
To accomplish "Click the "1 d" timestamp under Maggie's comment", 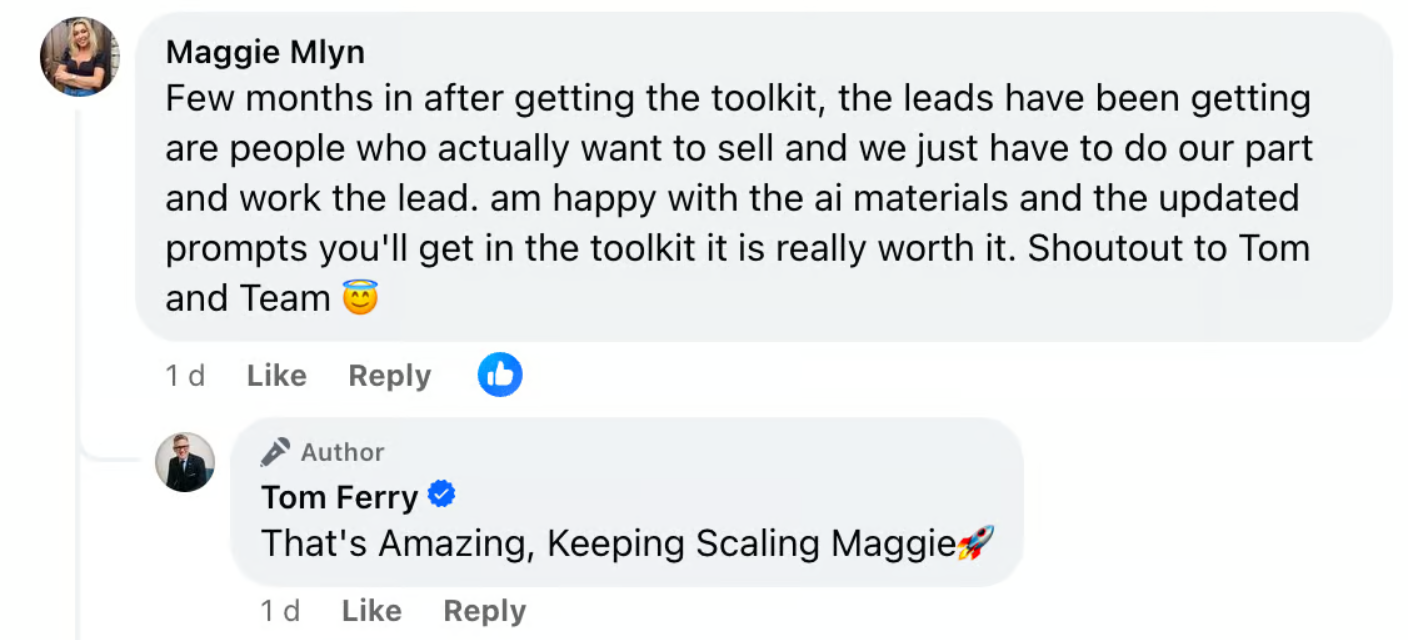I will pos(185,376).
